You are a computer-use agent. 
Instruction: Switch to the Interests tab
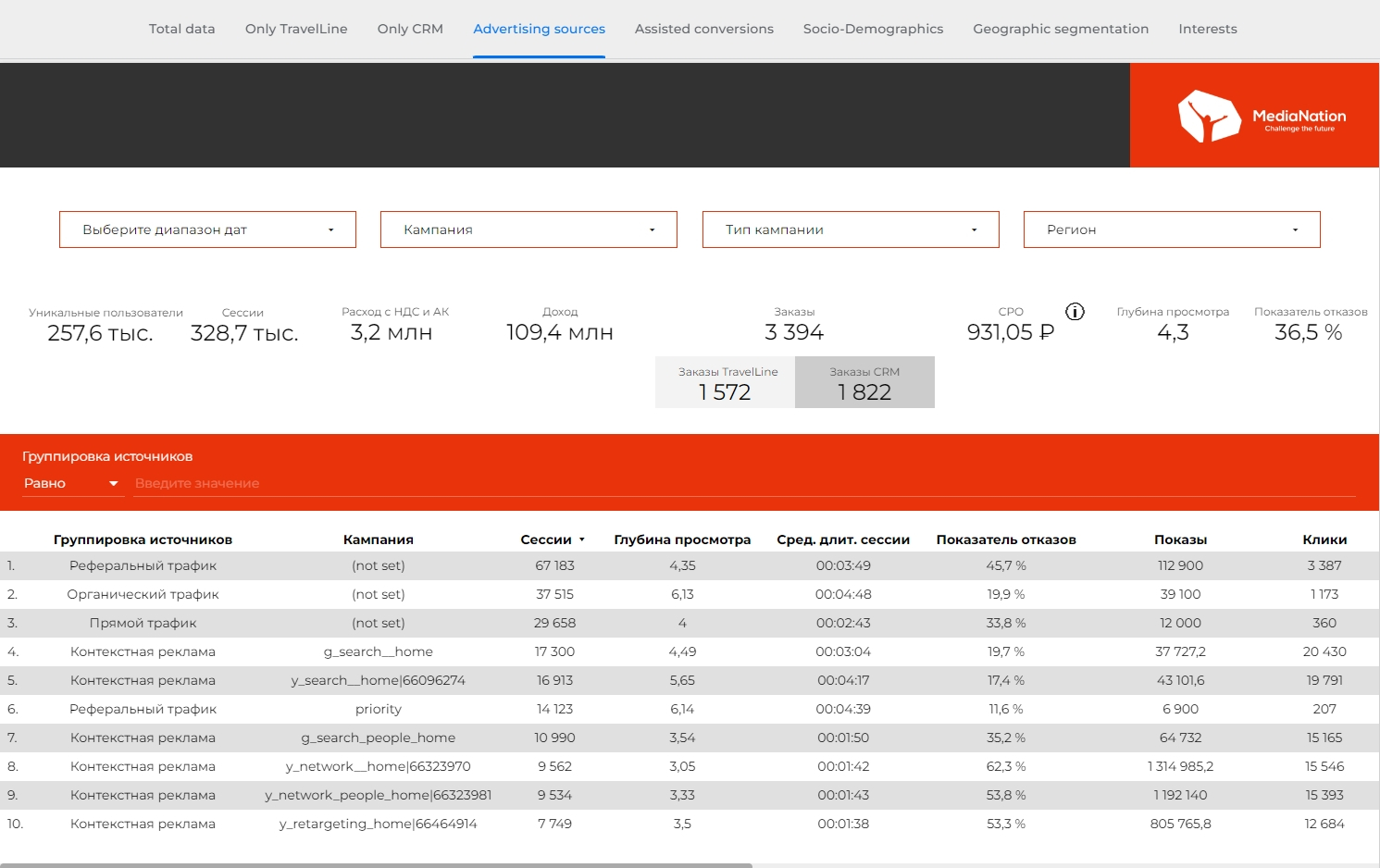(x=1207, y=29)
